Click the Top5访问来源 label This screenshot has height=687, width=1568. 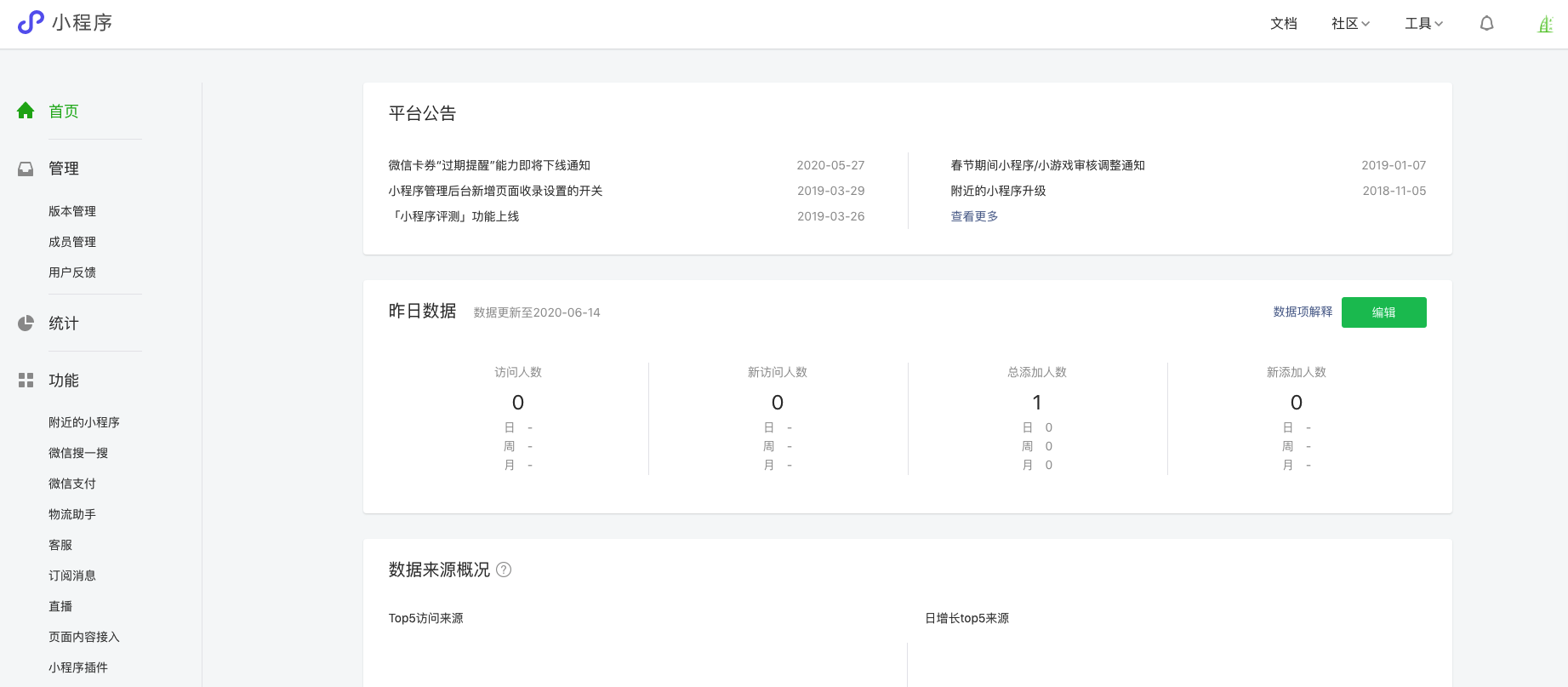pos(426,618)
